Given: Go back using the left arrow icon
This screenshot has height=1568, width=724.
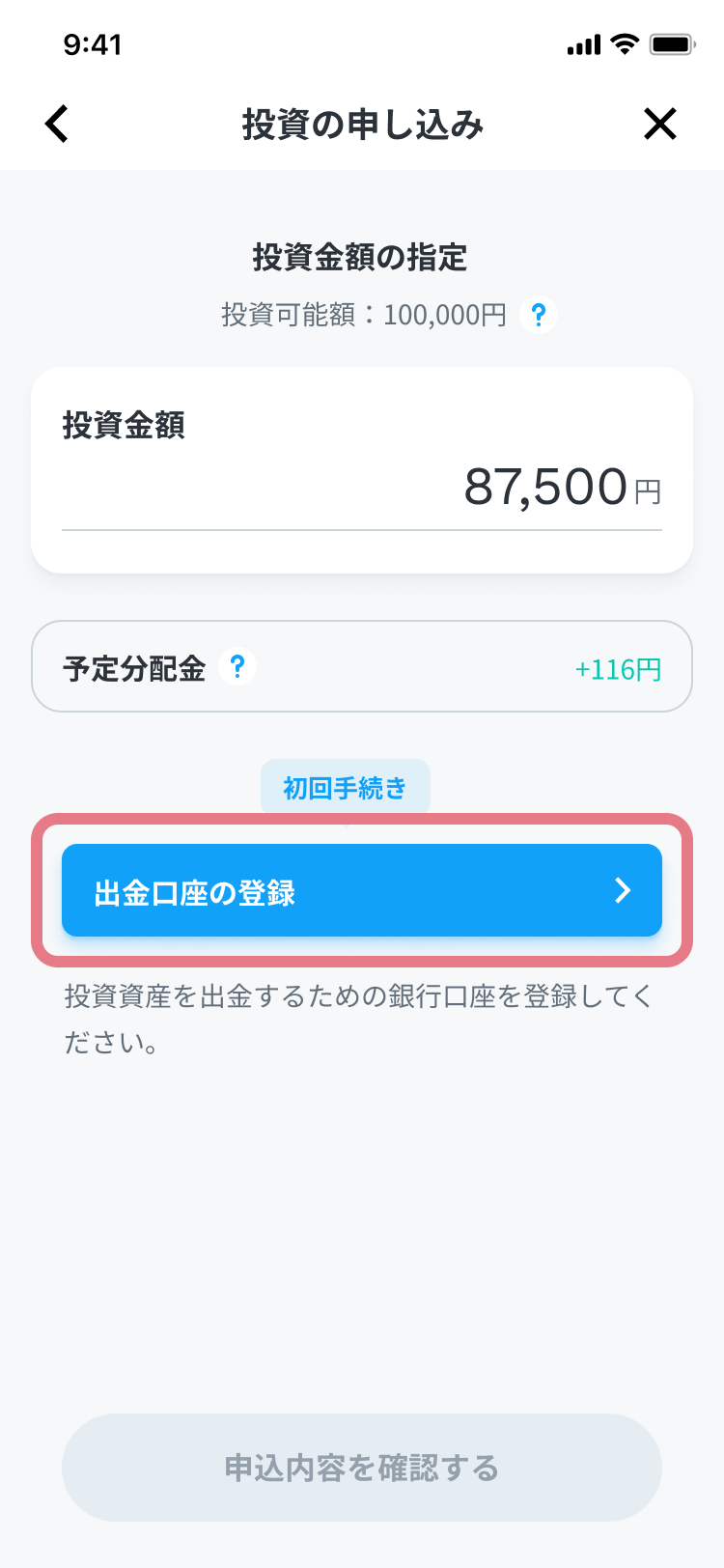Looking at the screenshot, I should point(57,124).
